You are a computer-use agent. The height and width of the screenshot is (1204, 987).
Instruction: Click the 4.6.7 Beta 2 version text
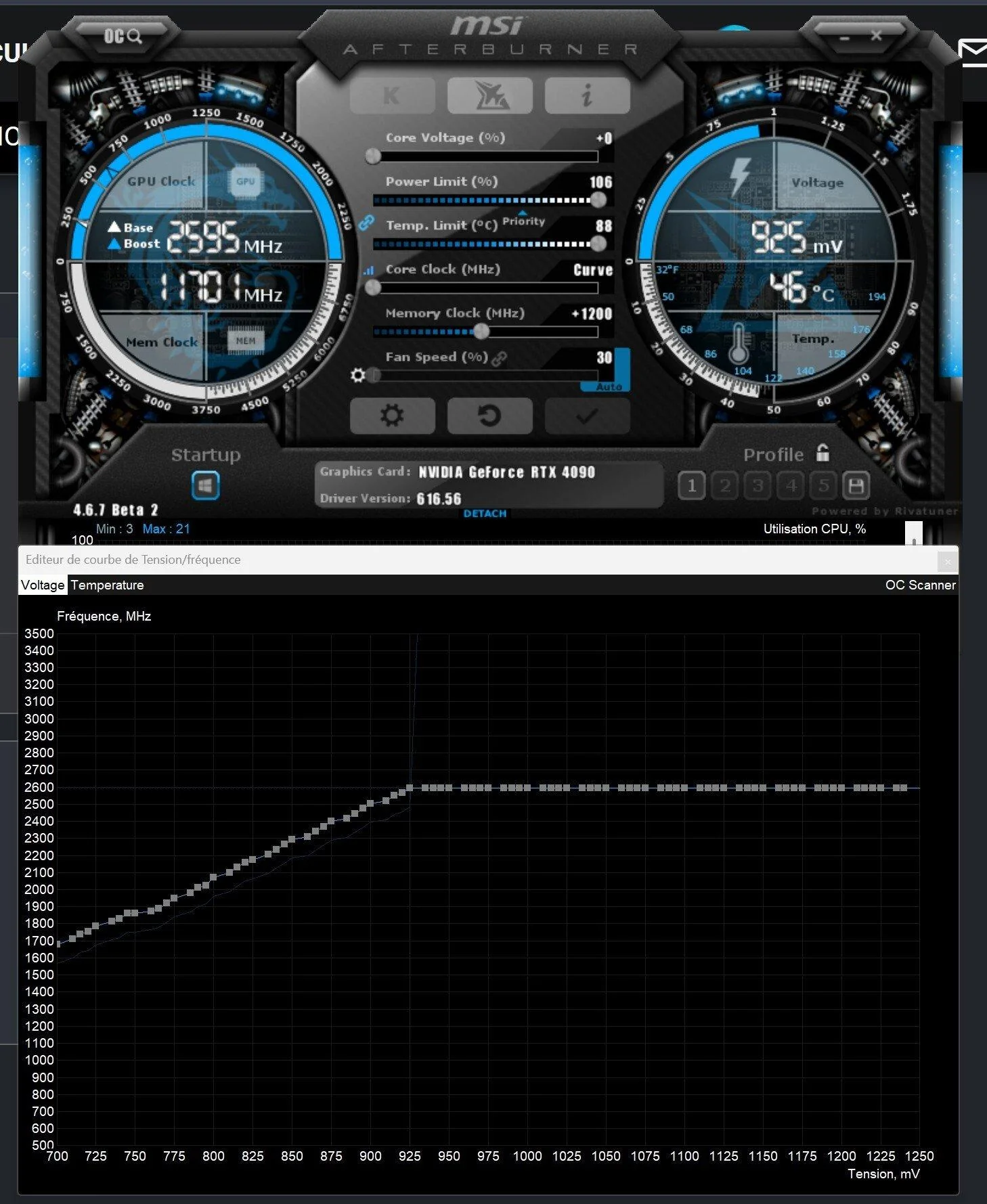click(x=115, y=510)
